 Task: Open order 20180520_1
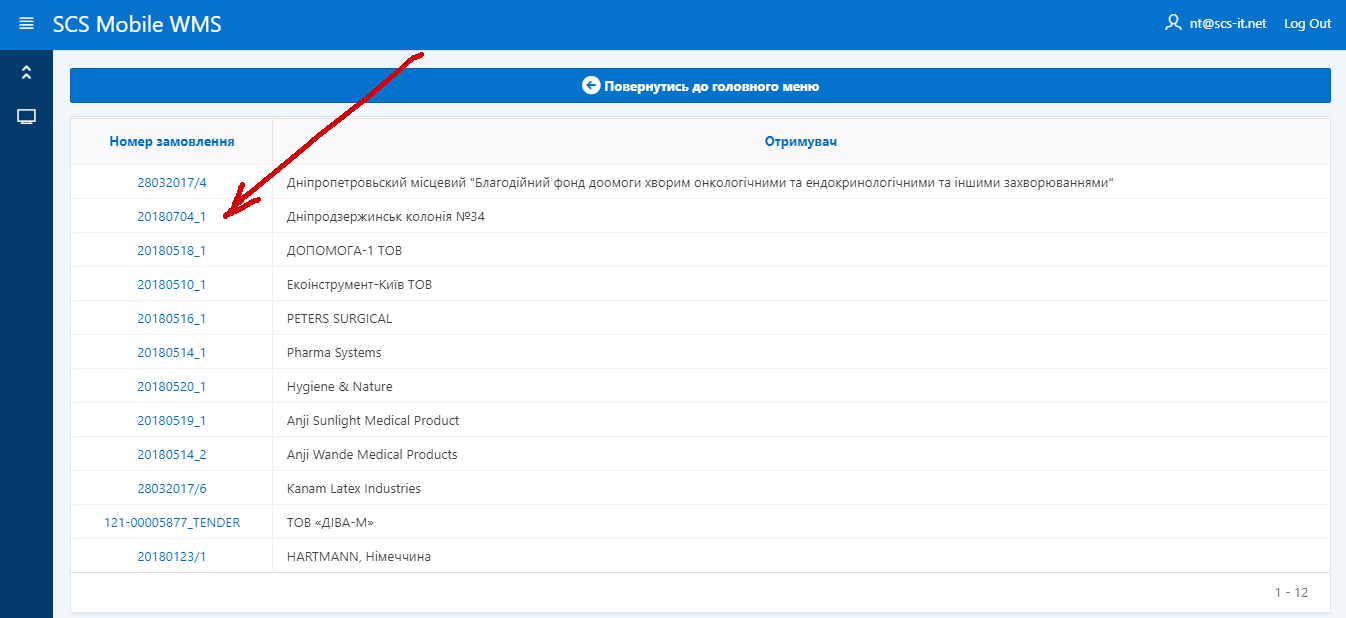pyautogui.click(x=172, y=387)
